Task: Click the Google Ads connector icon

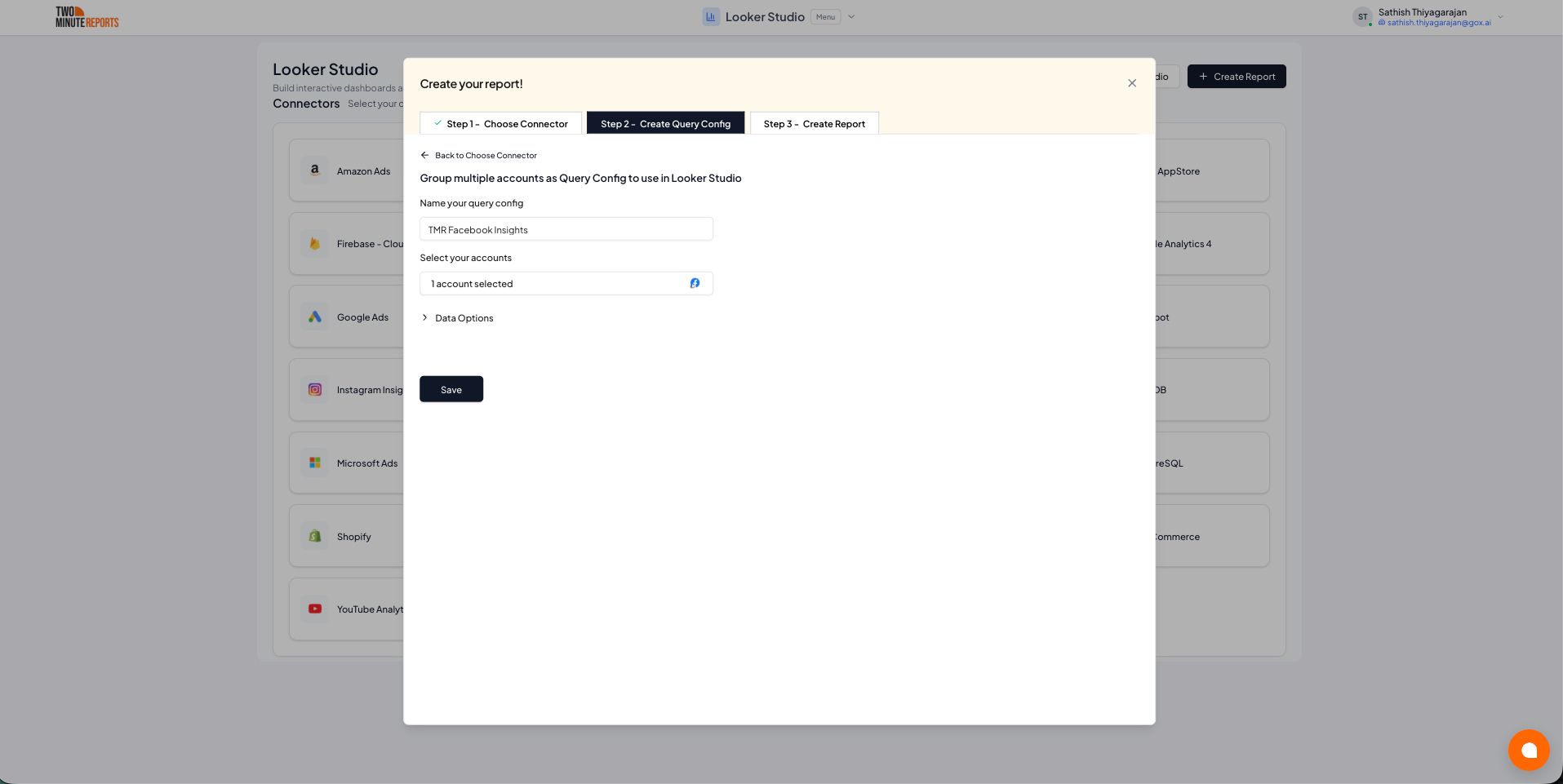Action: pyautogui.click(x=315, y=317)
